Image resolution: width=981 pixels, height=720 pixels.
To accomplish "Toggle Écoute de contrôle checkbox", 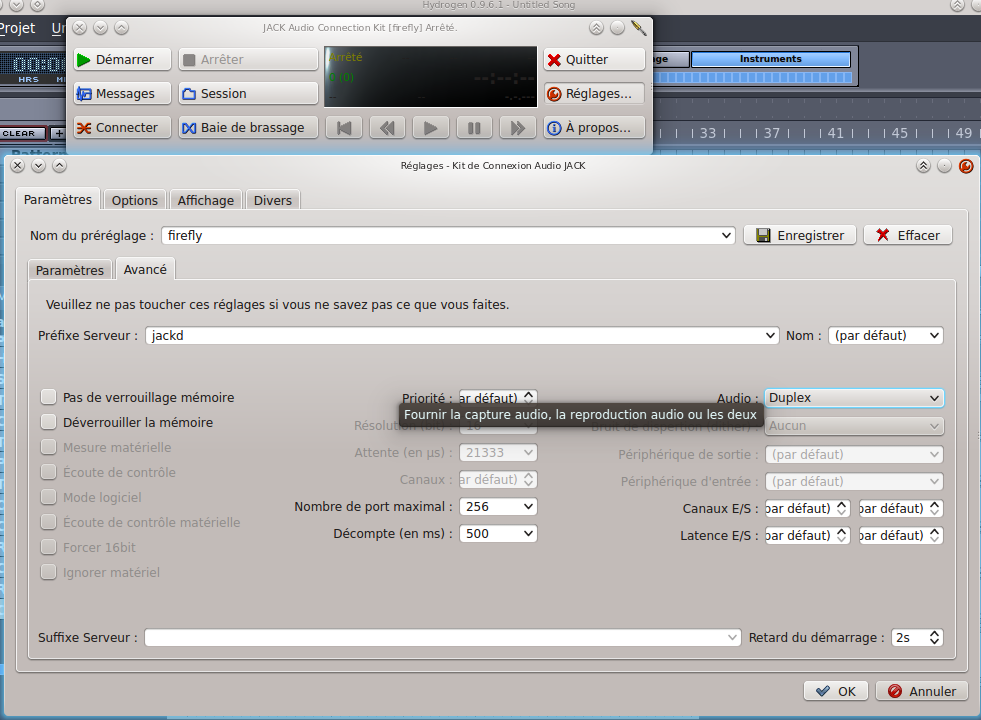I will point(48,472).
